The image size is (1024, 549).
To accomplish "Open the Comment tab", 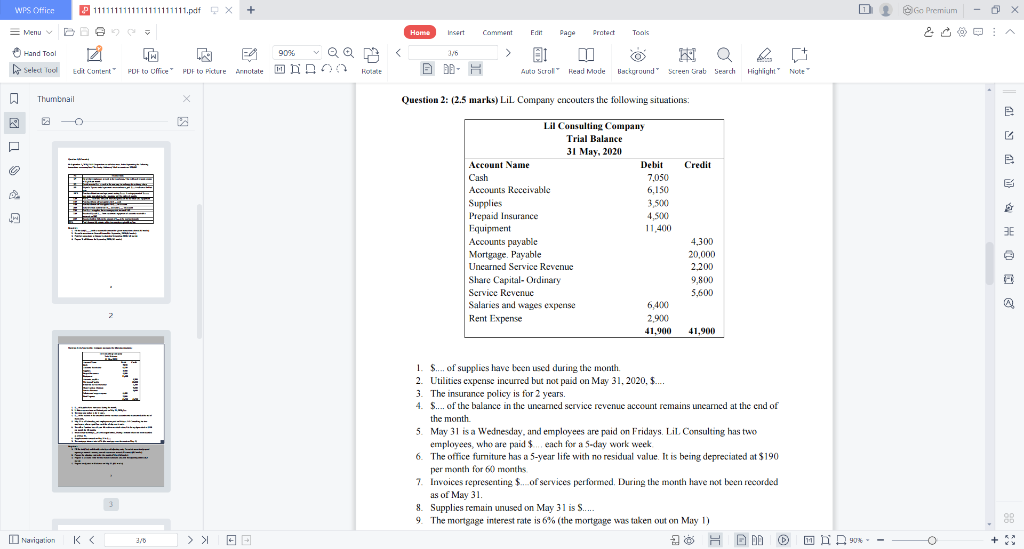I will [498, 32].
